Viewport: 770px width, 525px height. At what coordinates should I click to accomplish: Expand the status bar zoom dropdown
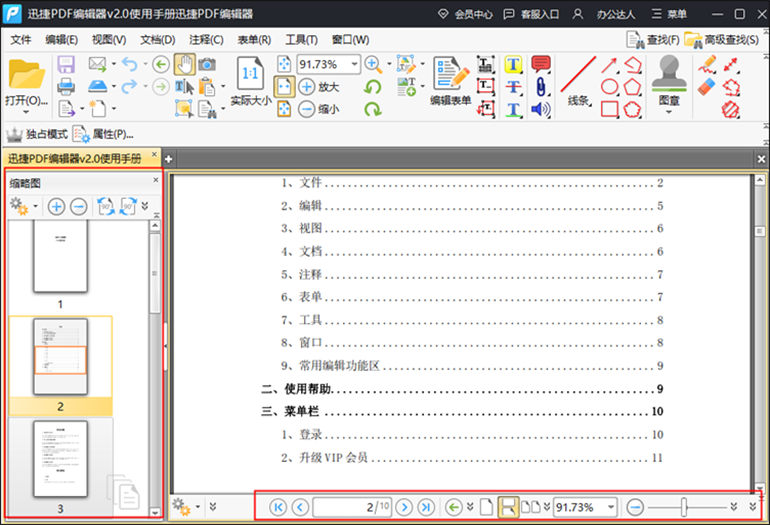610,507
